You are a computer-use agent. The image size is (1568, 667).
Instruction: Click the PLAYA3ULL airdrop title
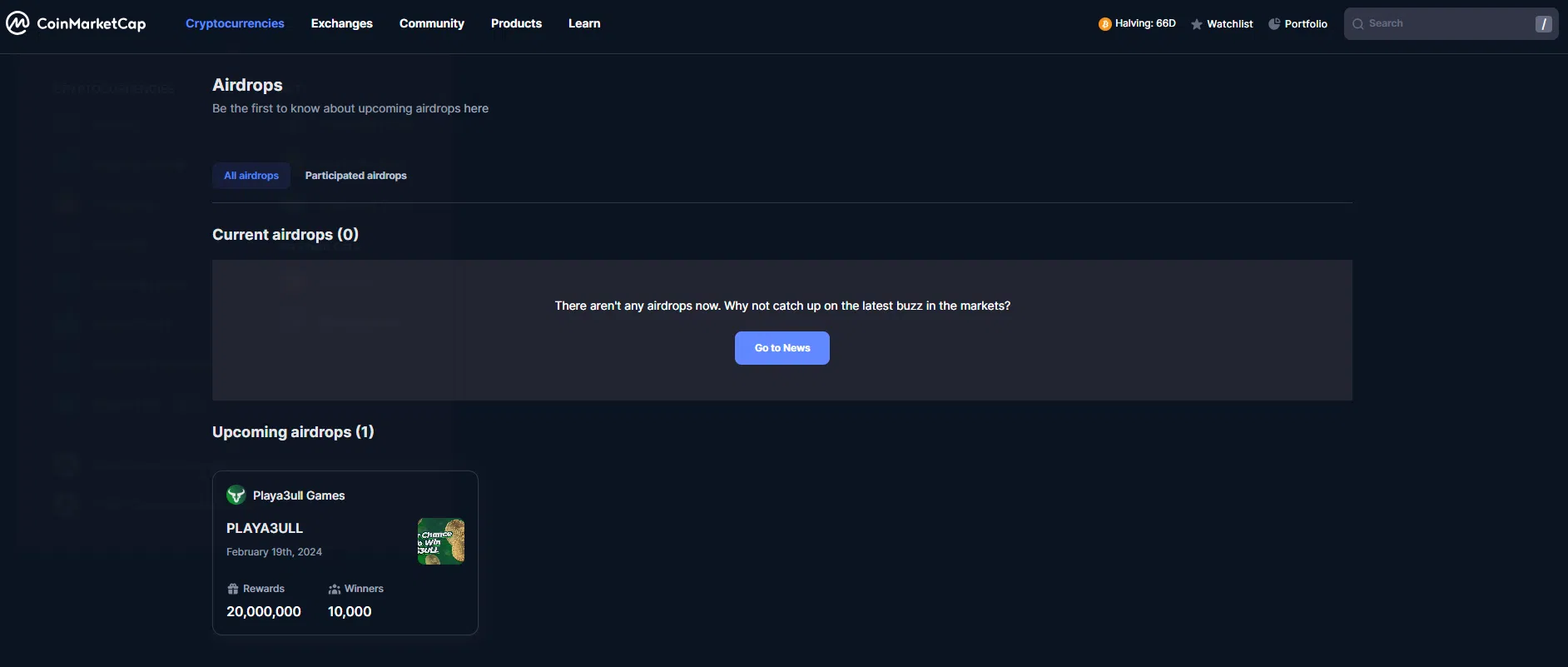pos(265,528)
